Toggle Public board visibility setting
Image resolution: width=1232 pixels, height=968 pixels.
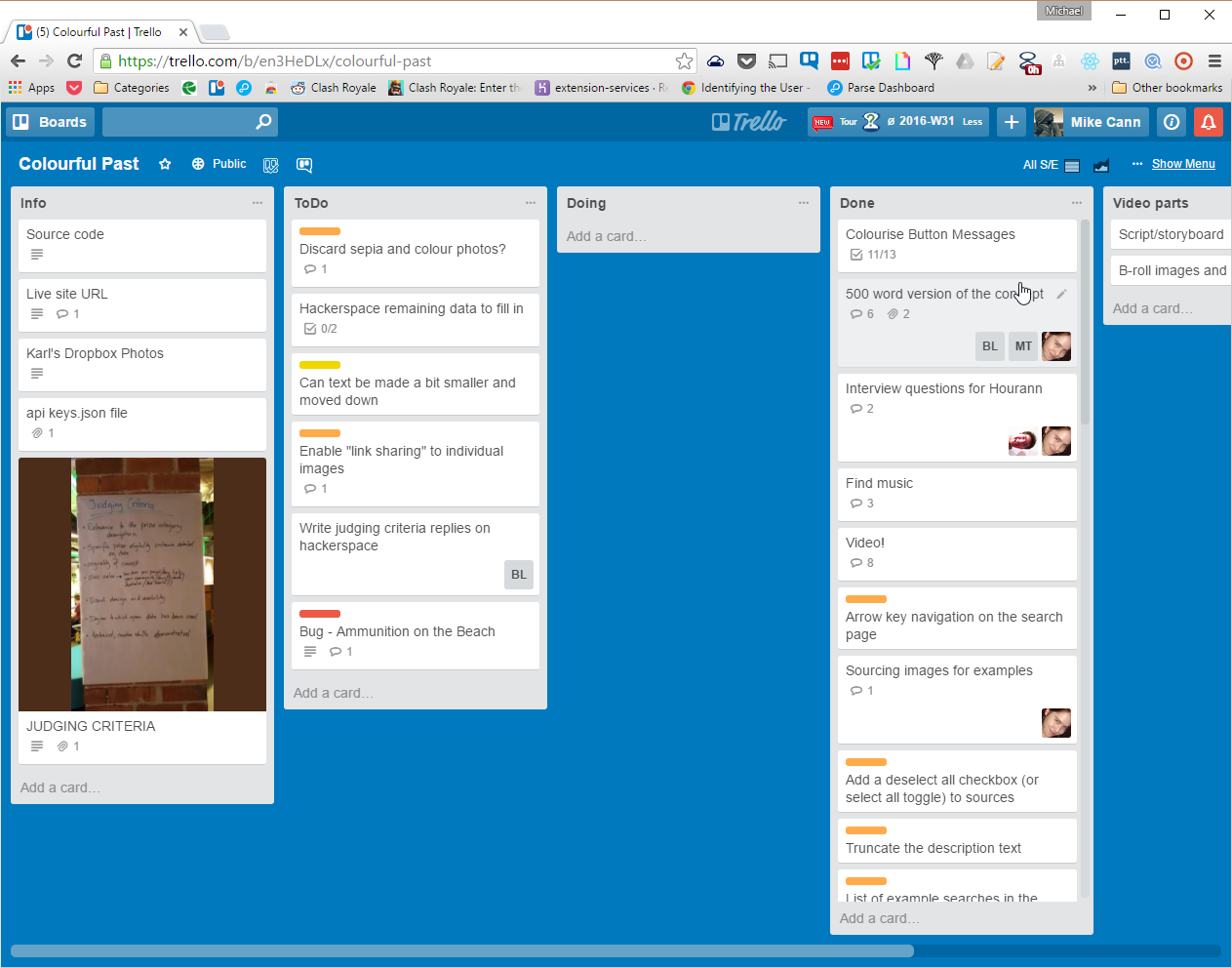click(219, 164)
